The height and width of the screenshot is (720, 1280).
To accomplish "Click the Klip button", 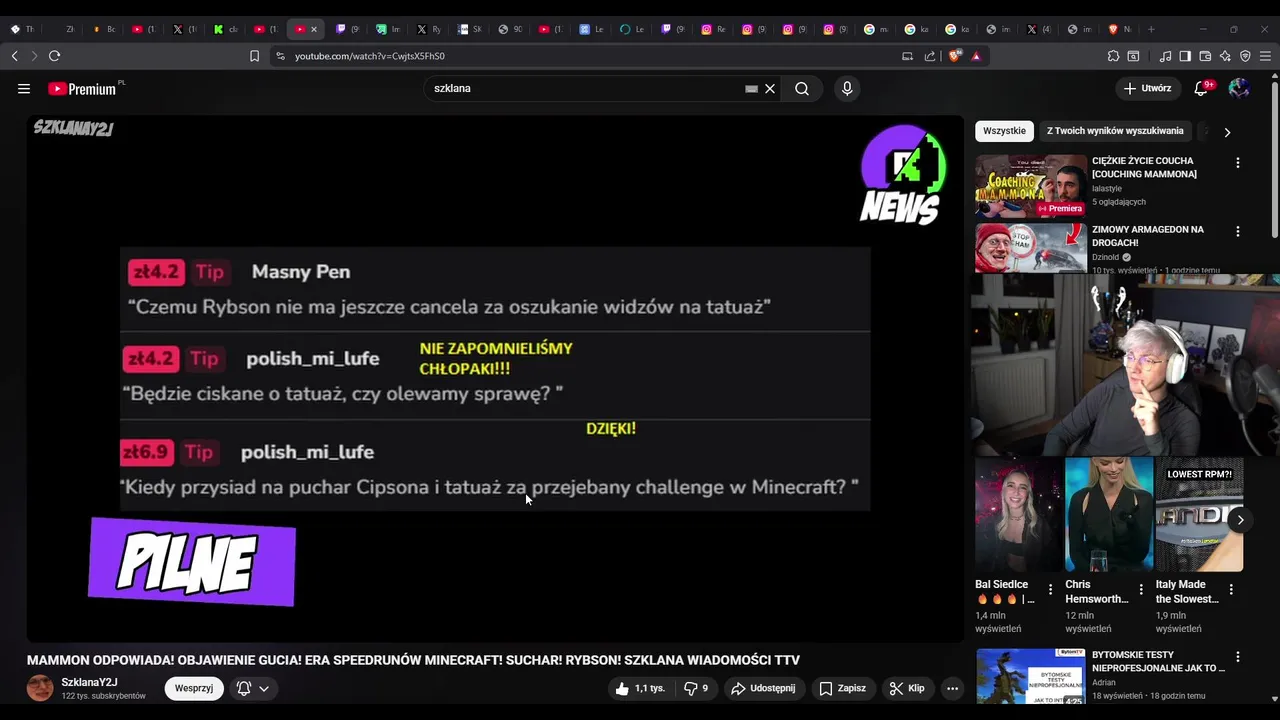I will click(907, 688).
